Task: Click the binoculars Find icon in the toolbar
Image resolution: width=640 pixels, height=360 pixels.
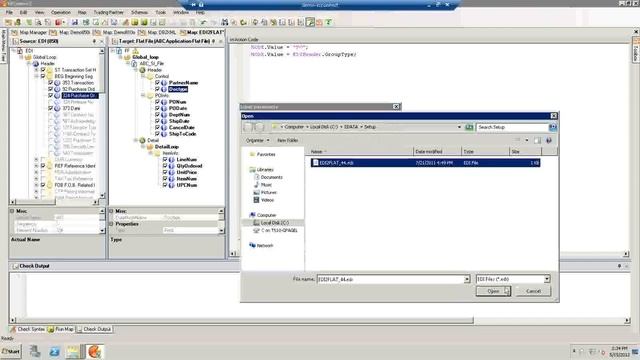Action: tap(224, 22)
